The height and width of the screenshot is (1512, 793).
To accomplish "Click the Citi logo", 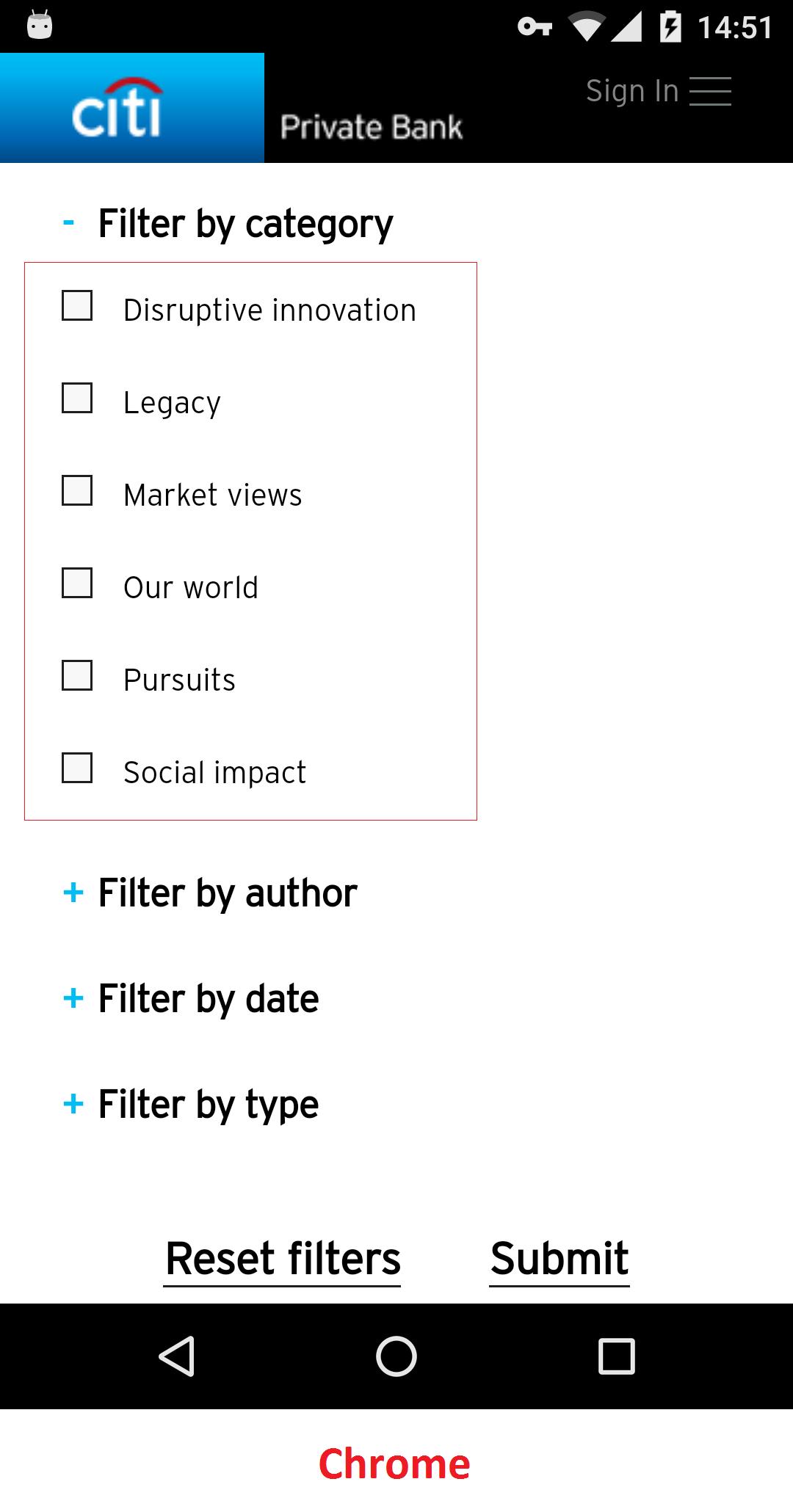I will (117, 109).
